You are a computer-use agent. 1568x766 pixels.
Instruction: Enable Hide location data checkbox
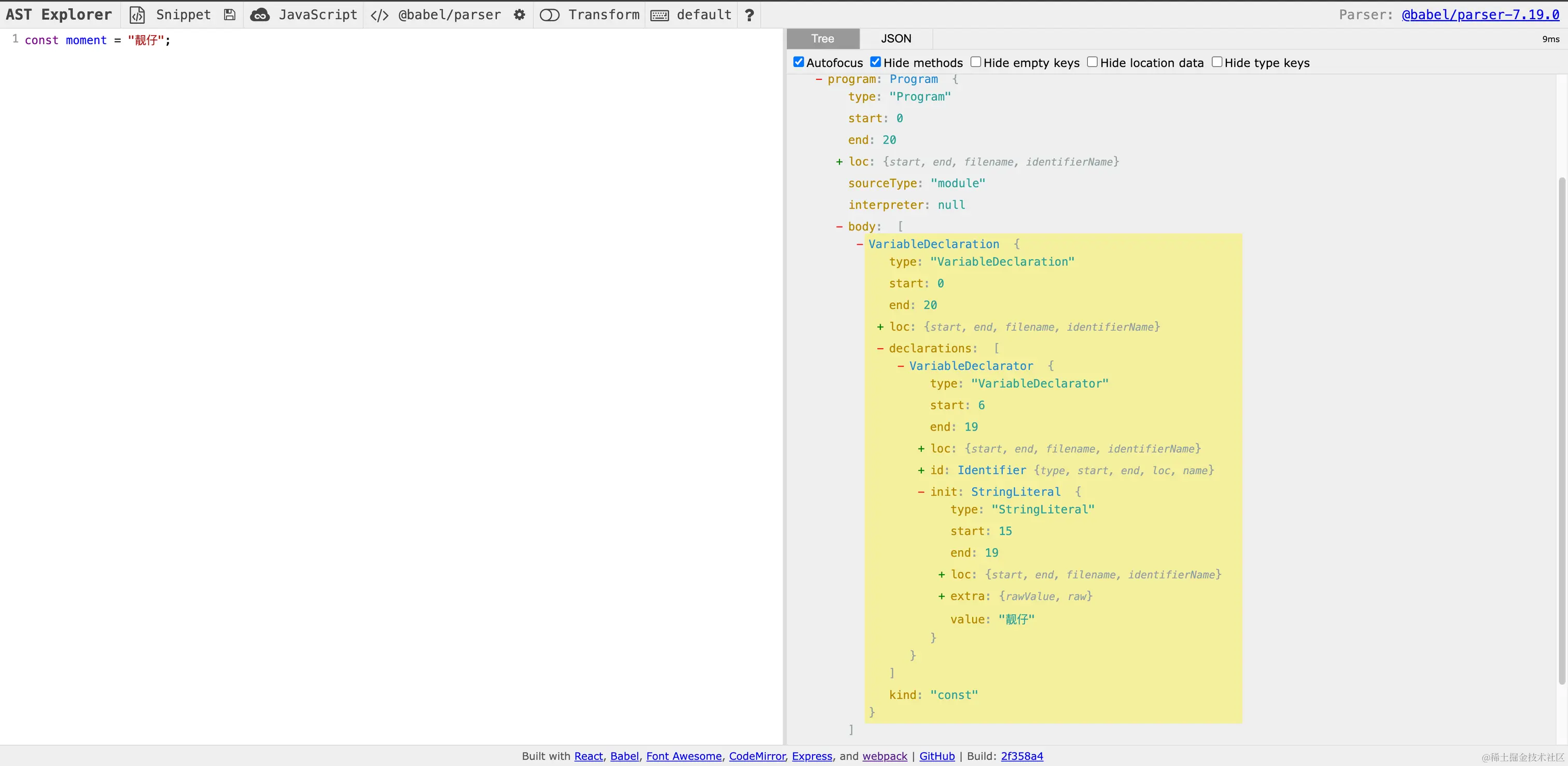pyautogui.click(x=1092, y=62)
